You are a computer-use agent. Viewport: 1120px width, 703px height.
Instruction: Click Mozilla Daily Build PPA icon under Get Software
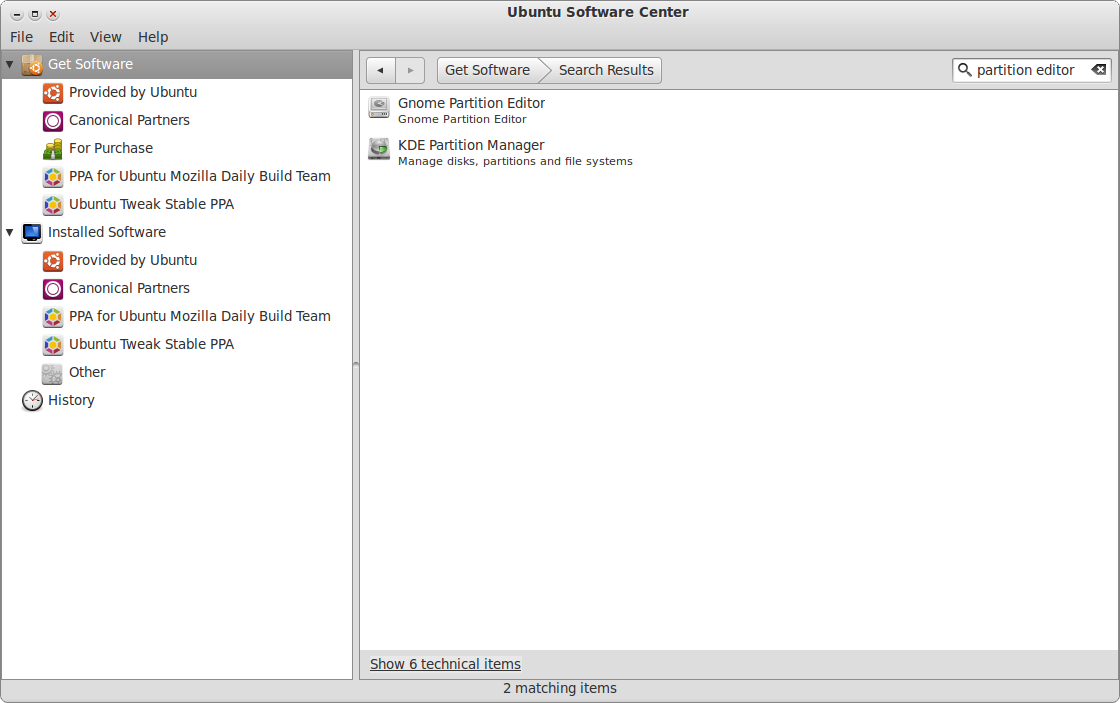(x=53, y=176)
